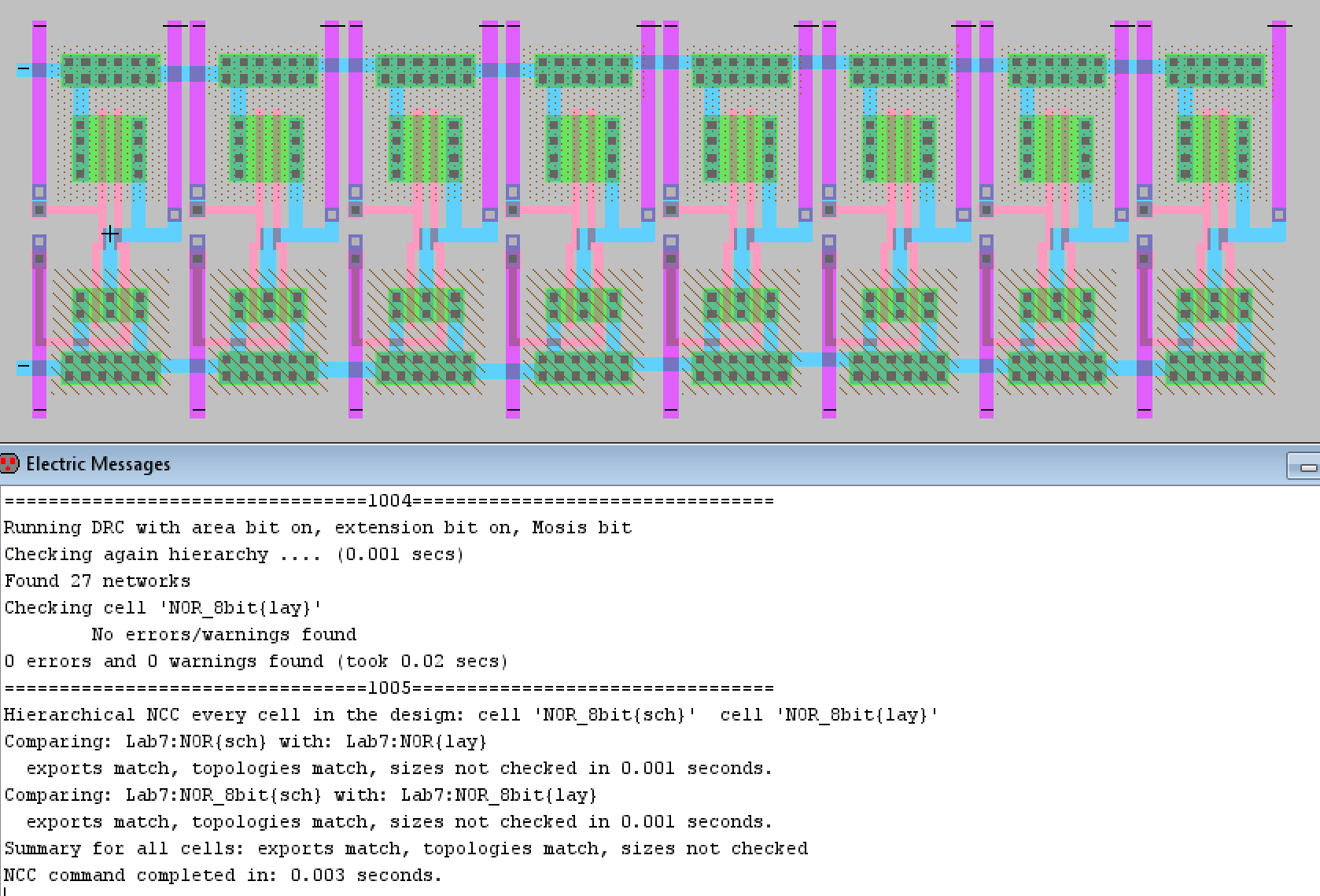Image resolution: width=1320 pixels, height=896 pixels.
Task: Click the '0 errors and 0 warnings found' line
Action: 256,662
